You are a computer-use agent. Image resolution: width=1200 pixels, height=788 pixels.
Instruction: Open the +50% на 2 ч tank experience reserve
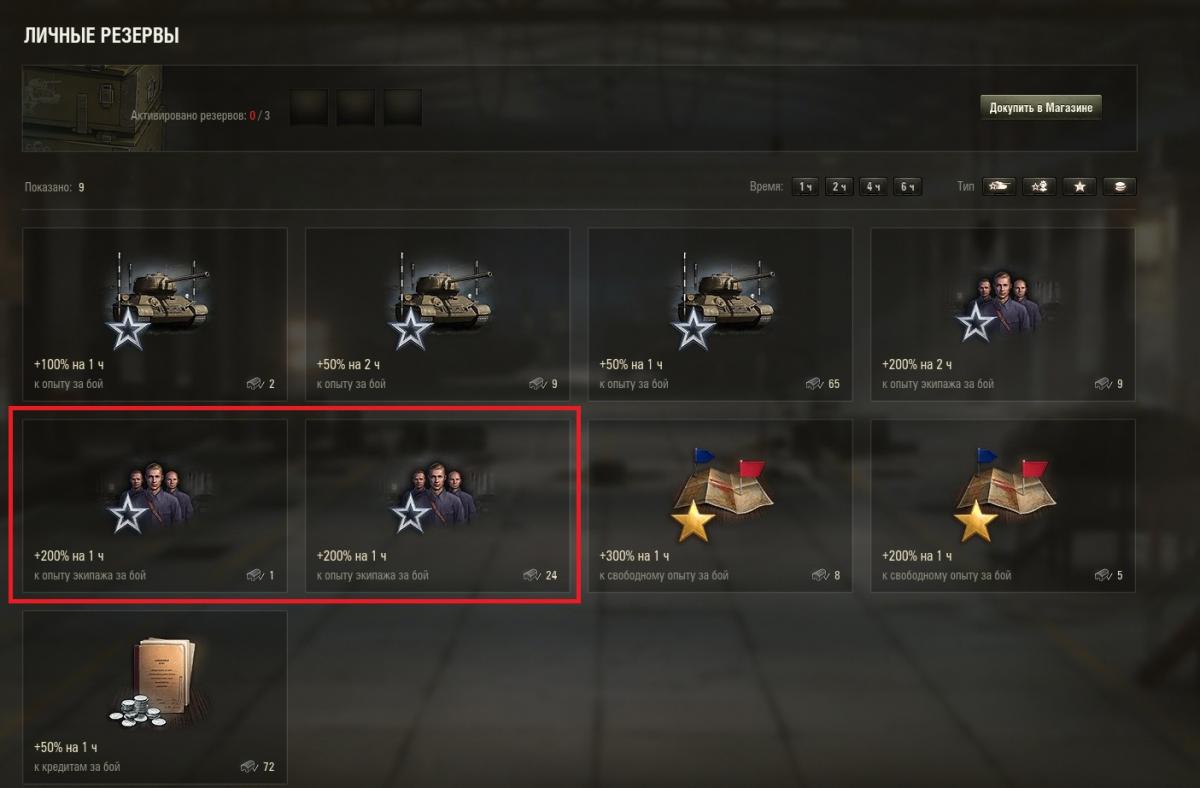438,314
